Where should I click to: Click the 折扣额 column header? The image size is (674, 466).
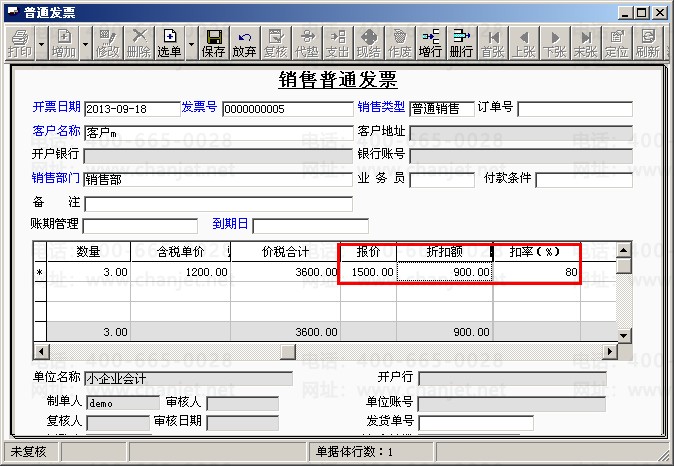click(444, 252)
